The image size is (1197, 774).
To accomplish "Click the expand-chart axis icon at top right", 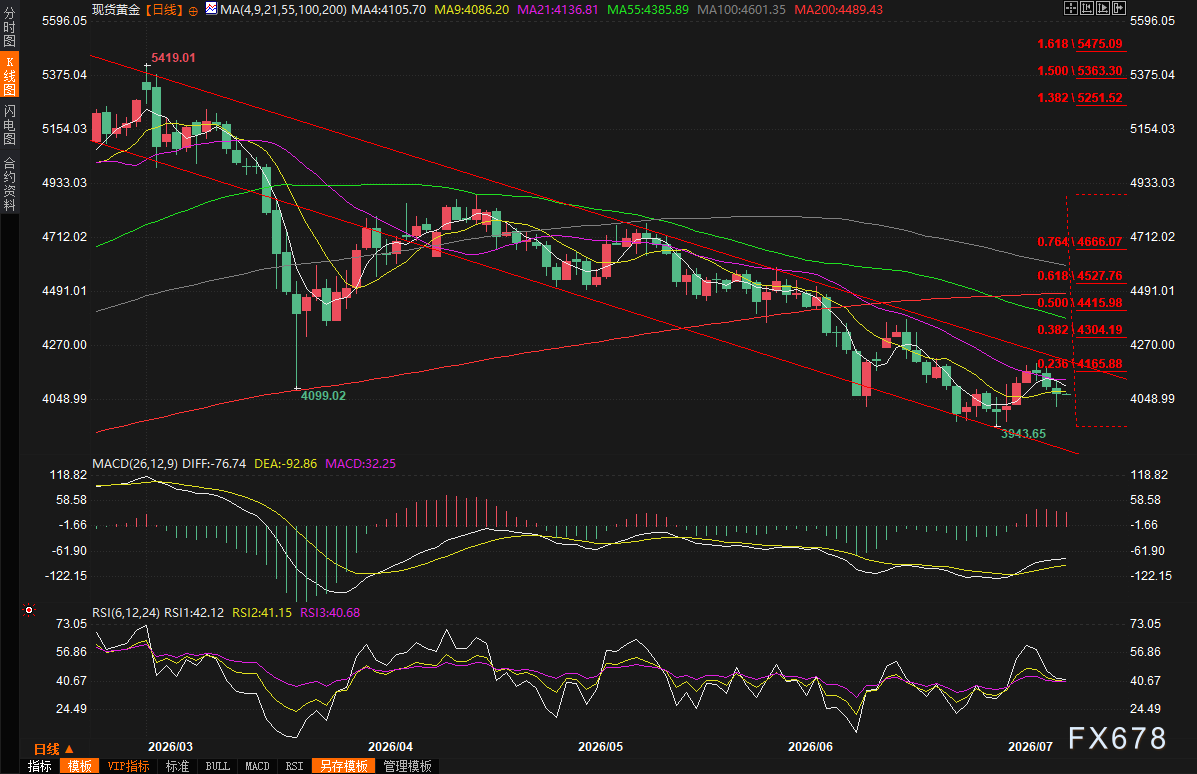I will tap(1103, 8).
